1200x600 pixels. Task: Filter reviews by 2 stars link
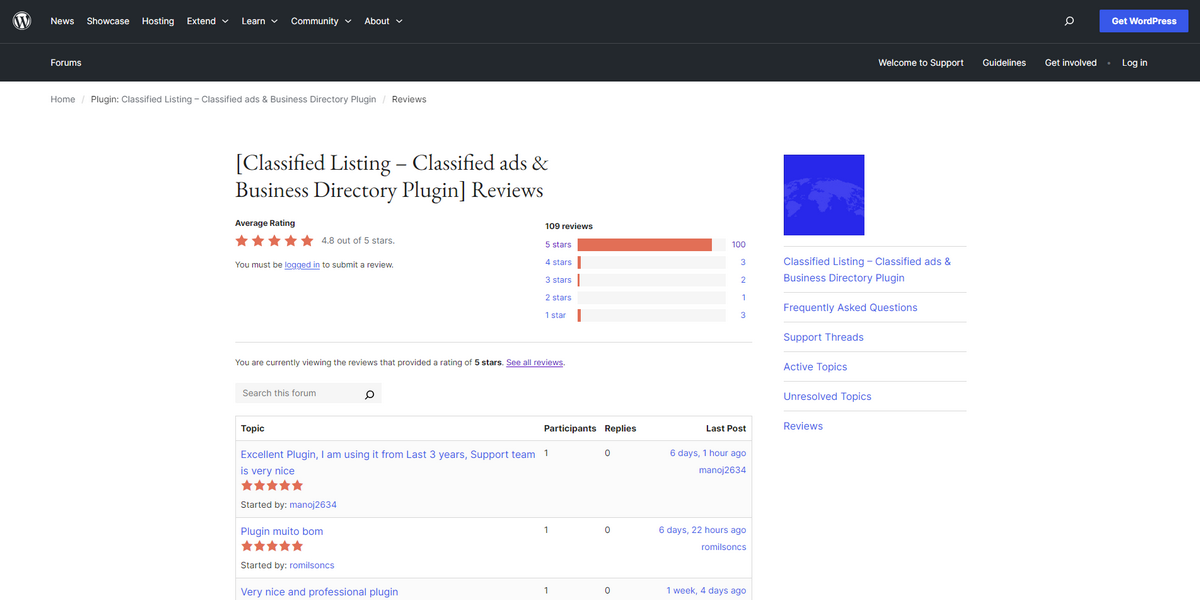coord(558,297)
